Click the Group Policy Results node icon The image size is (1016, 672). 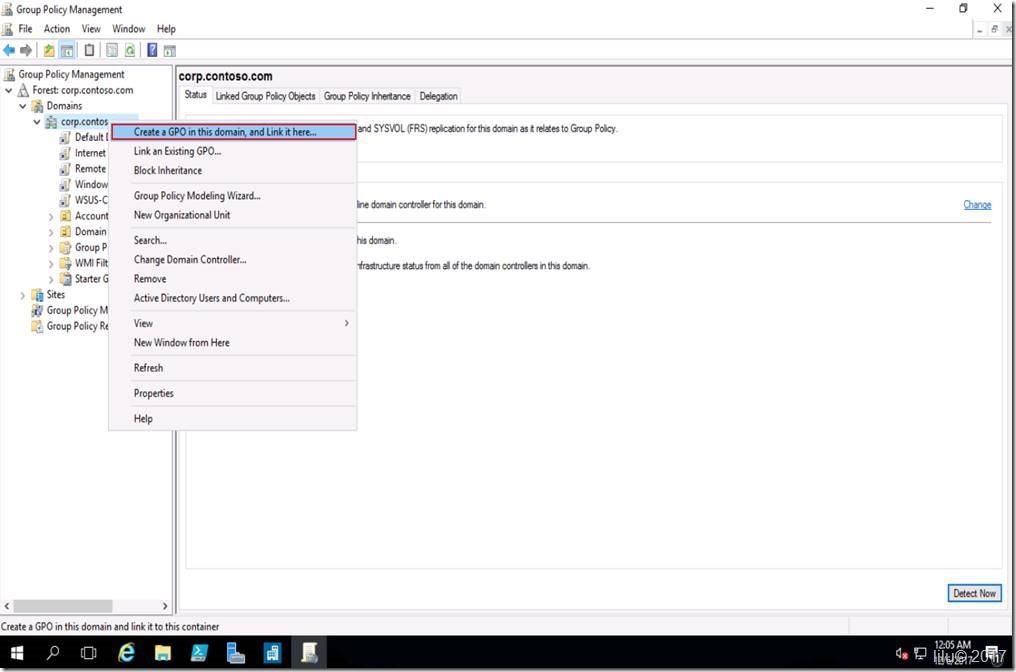[x=38, y=326]
